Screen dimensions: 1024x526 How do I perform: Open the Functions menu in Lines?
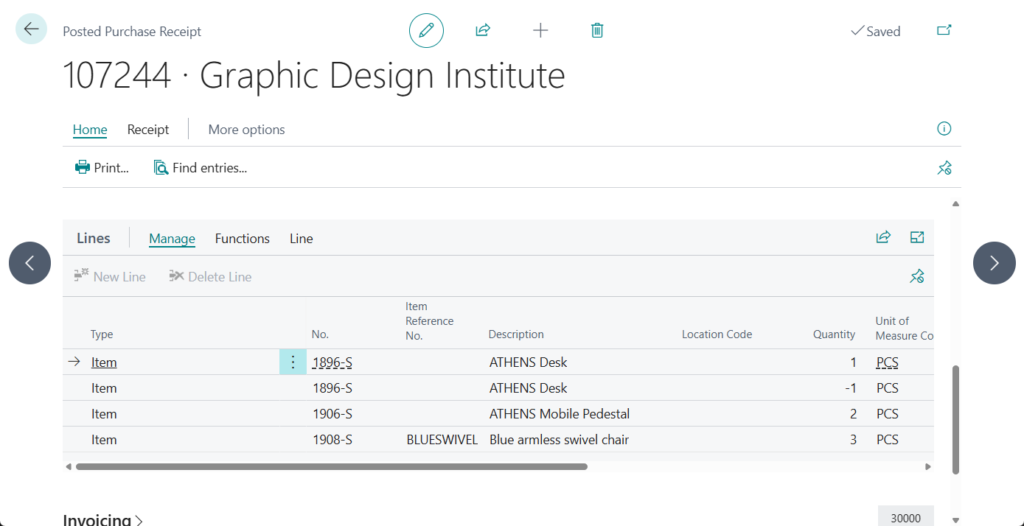[242, 238]
